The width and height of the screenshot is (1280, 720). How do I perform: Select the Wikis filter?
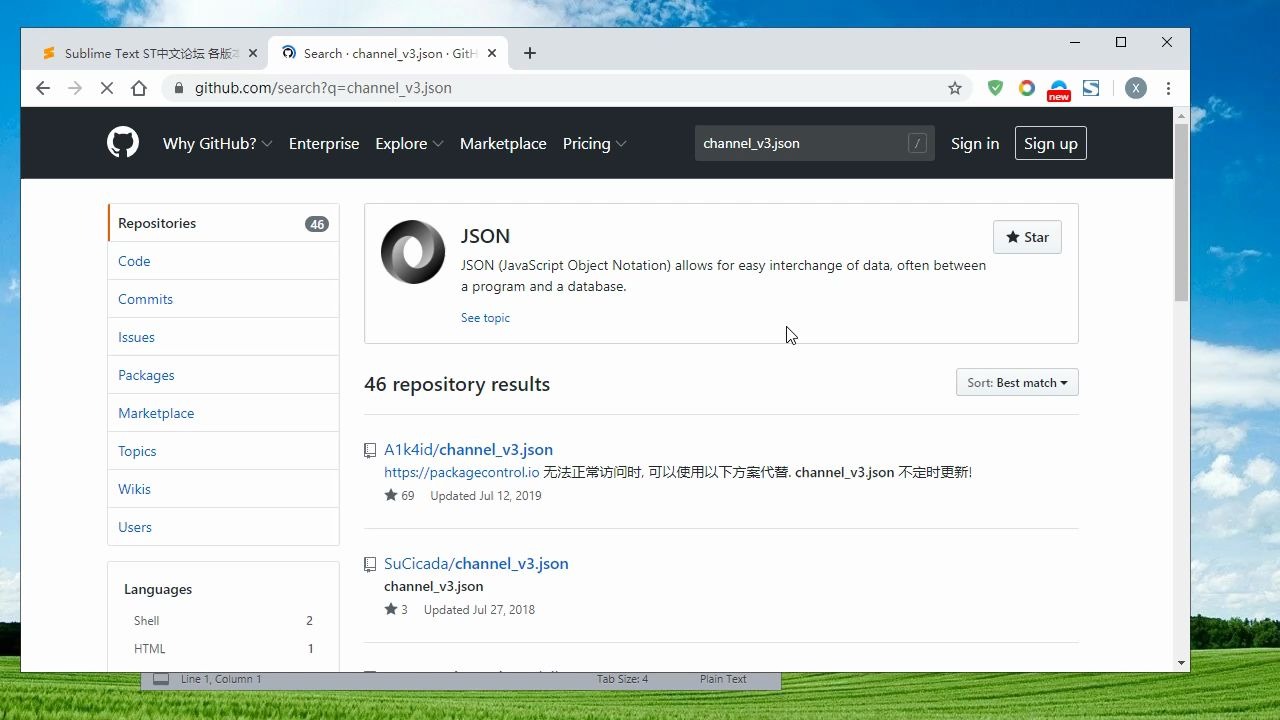224,489
